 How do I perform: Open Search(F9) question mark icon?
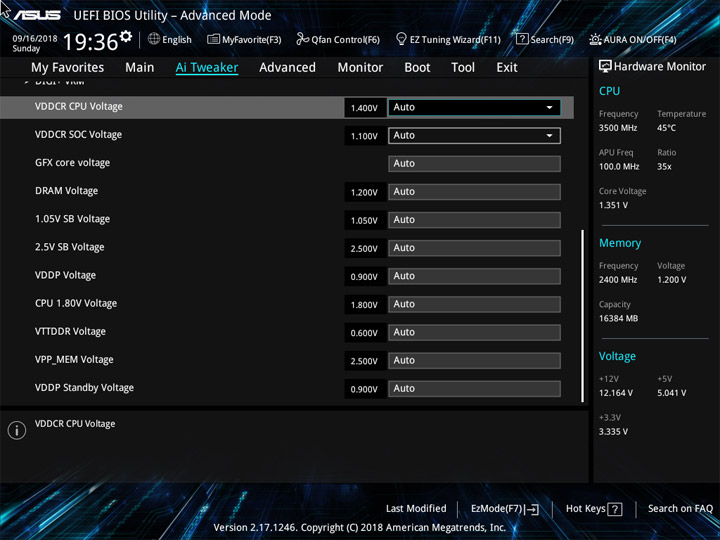522,39
